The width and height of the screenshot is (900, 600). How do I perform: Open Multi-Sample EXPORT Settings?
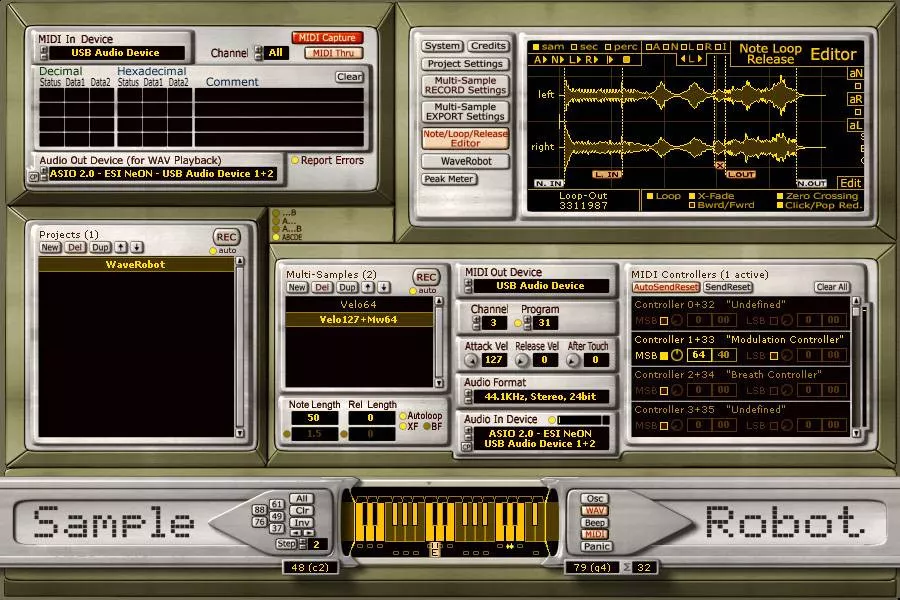tap(465, 111)
